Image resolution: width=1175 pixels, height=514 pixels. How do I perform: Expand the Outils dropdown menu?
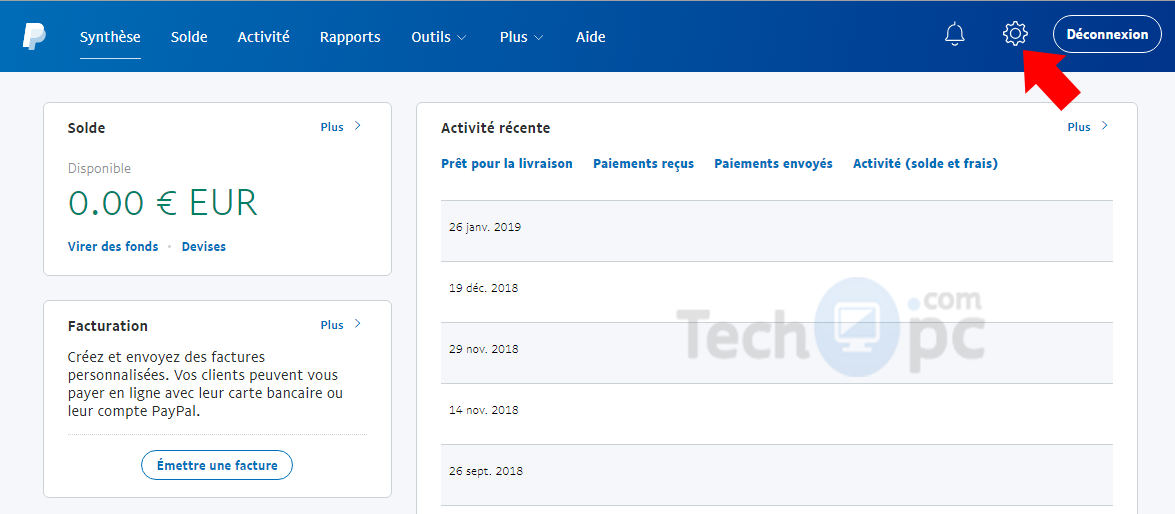(439, 37)
